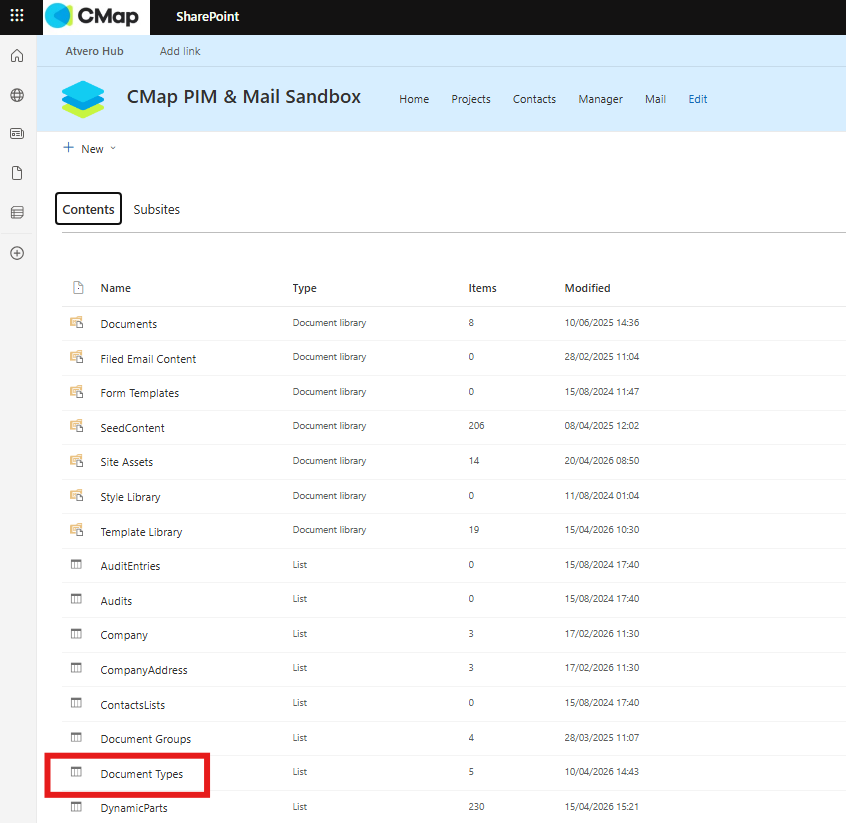
Task: Sort by the Name column header
Action: (115, 288)
